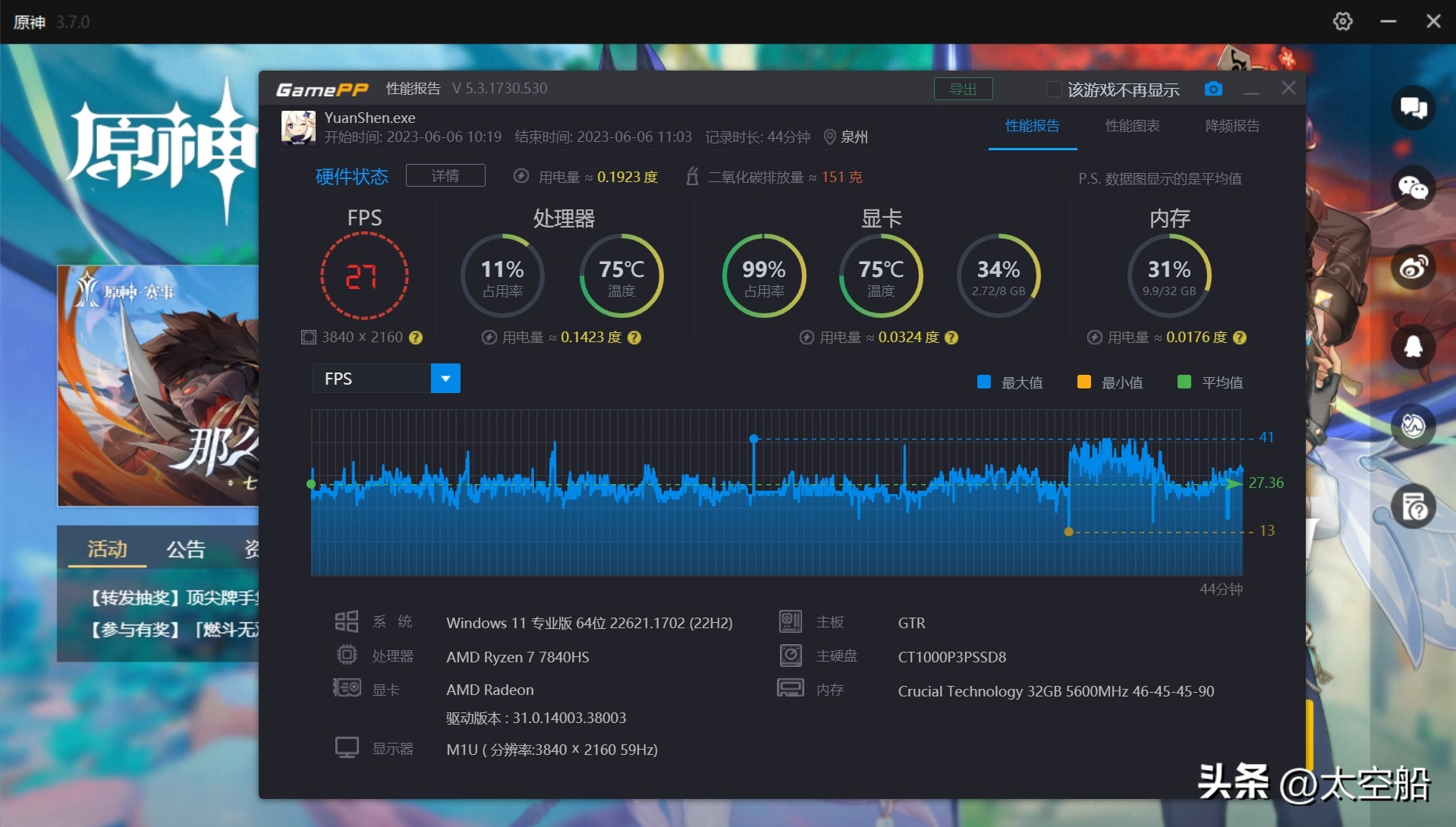Open the Weibo icon in right sidebar
The width and height of the screenshot is (1456, 827).
1413,267
